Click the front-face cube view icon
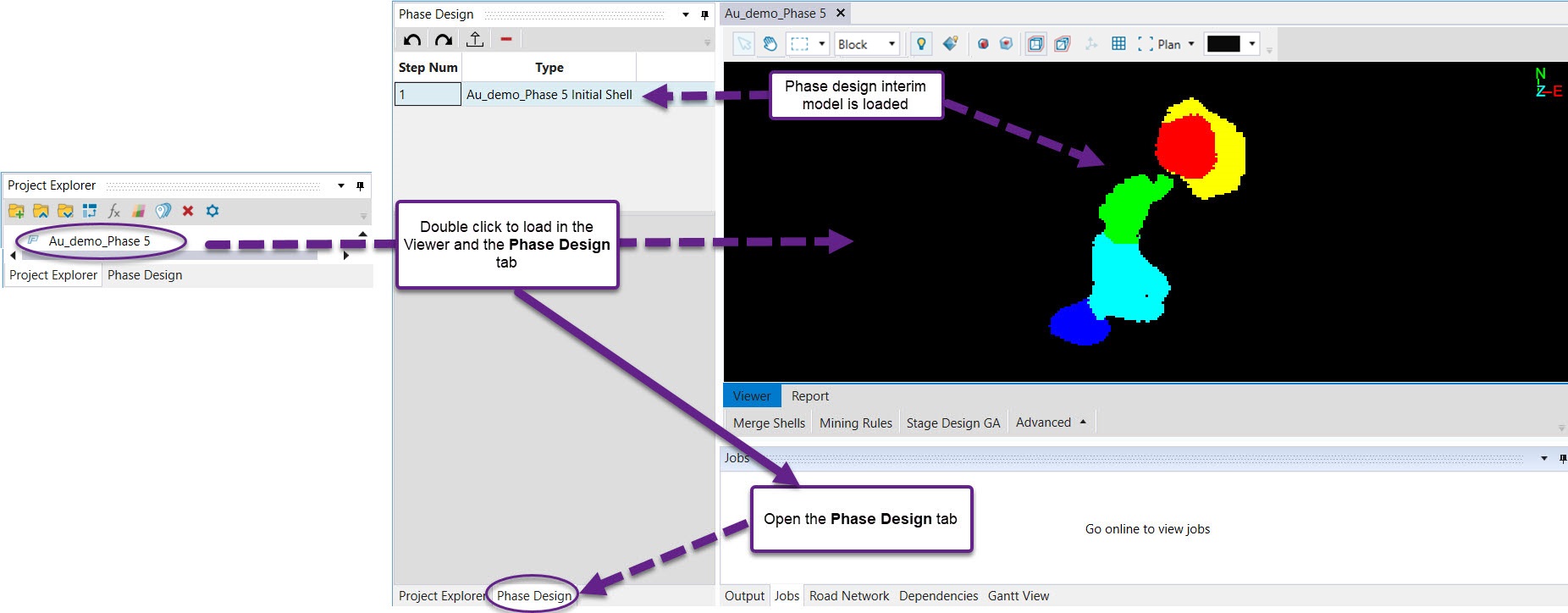This screenshot has height=613, width=1568. [x=1035, y=44]
